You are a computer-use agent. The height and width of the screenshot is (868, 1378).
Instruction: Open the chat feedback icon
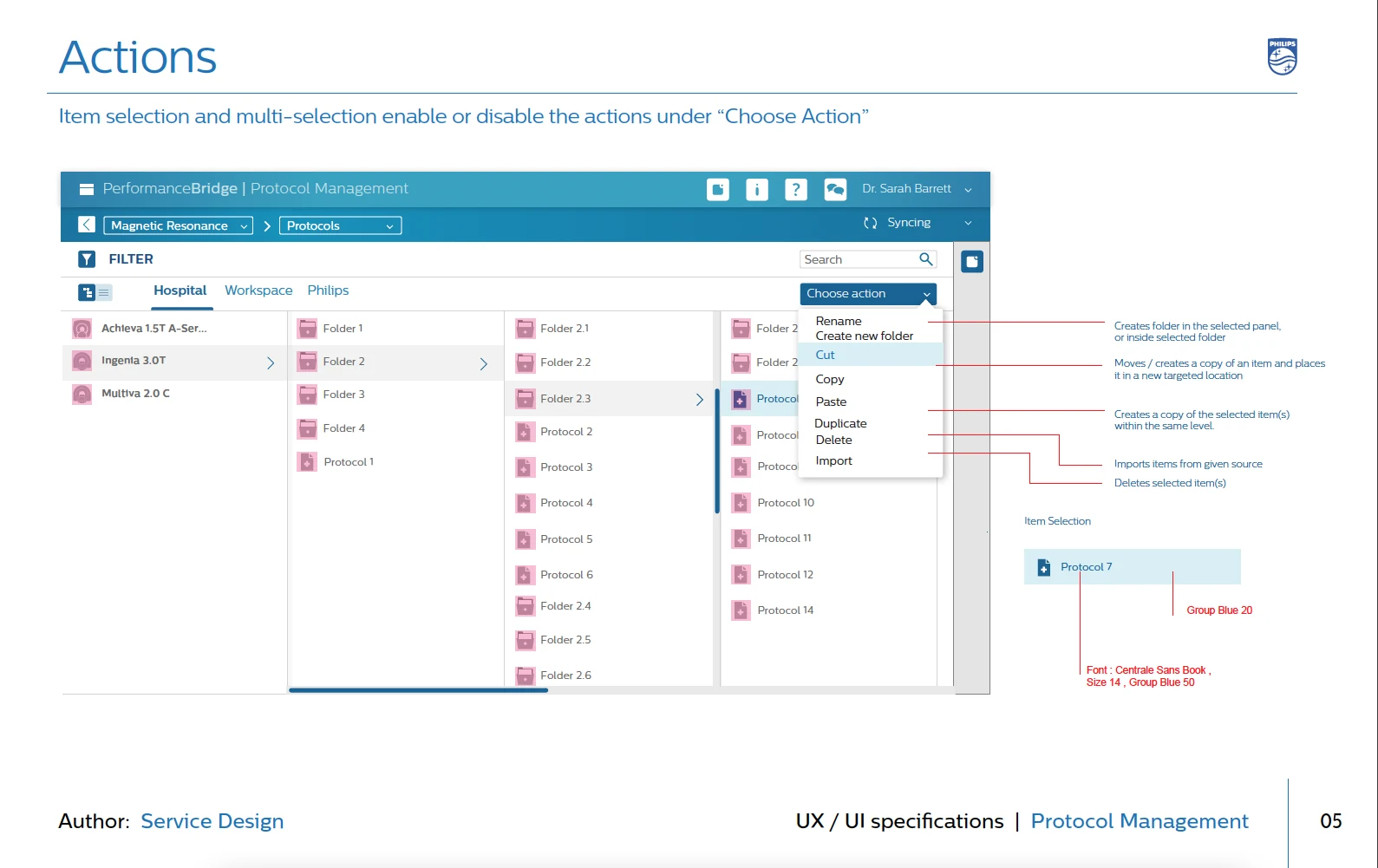click(x=835, y=189)
